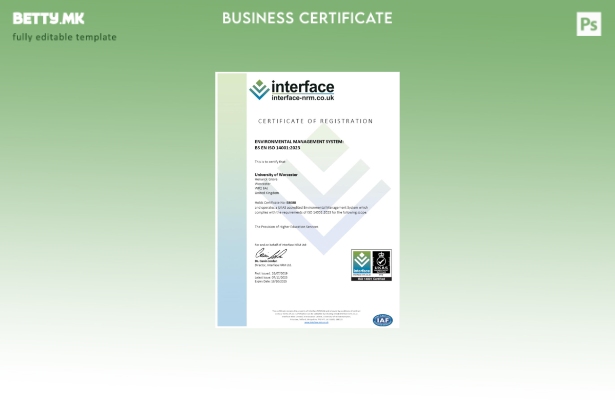Select the UKAS accreditation badge
This screenshot has height=400, width=615.
[x=382, y=265]
